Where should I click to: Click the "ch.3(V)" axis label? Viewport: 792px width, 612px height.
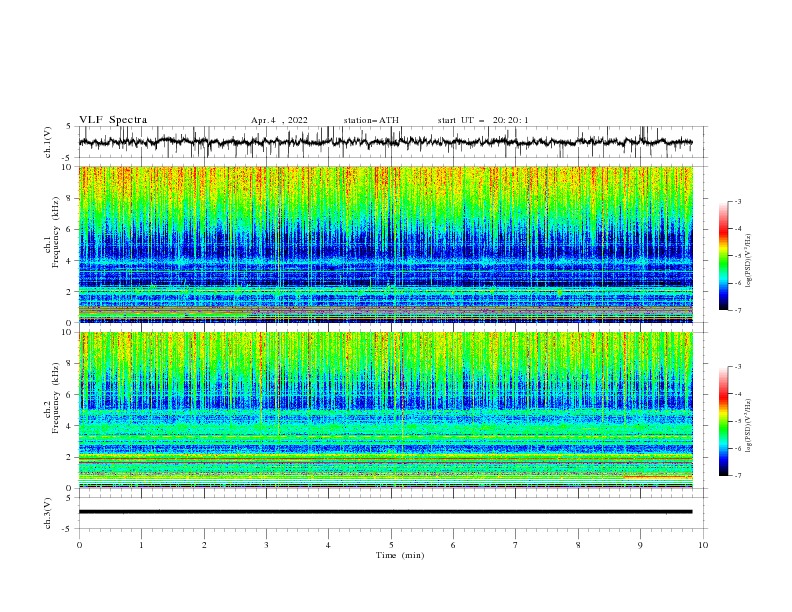(48, 513)
